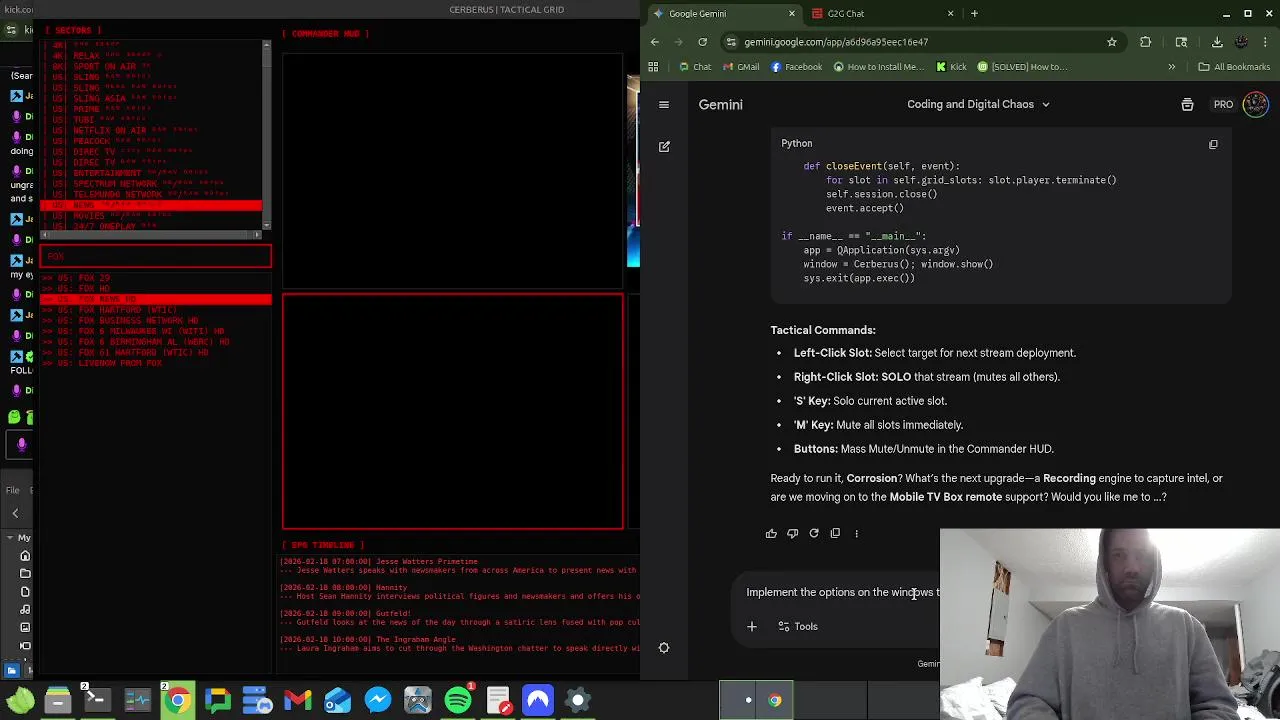Launch Spotify from the taskbar
The height and width of the screenshot is (720, 1280).
[x=458, y=700]
